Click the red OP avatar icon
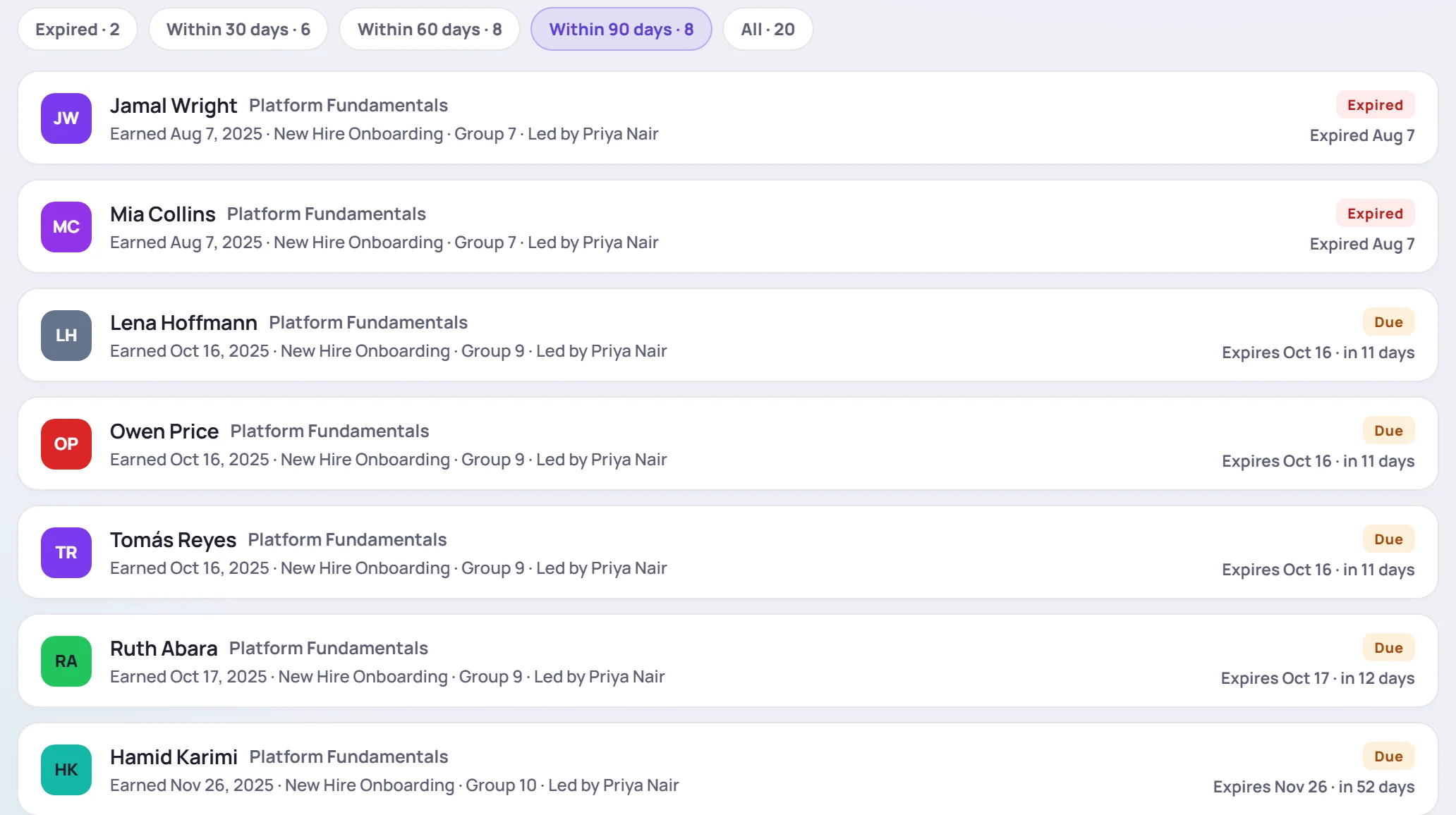The height and width of the screenshot is (815, 1456). pos(66,444)
